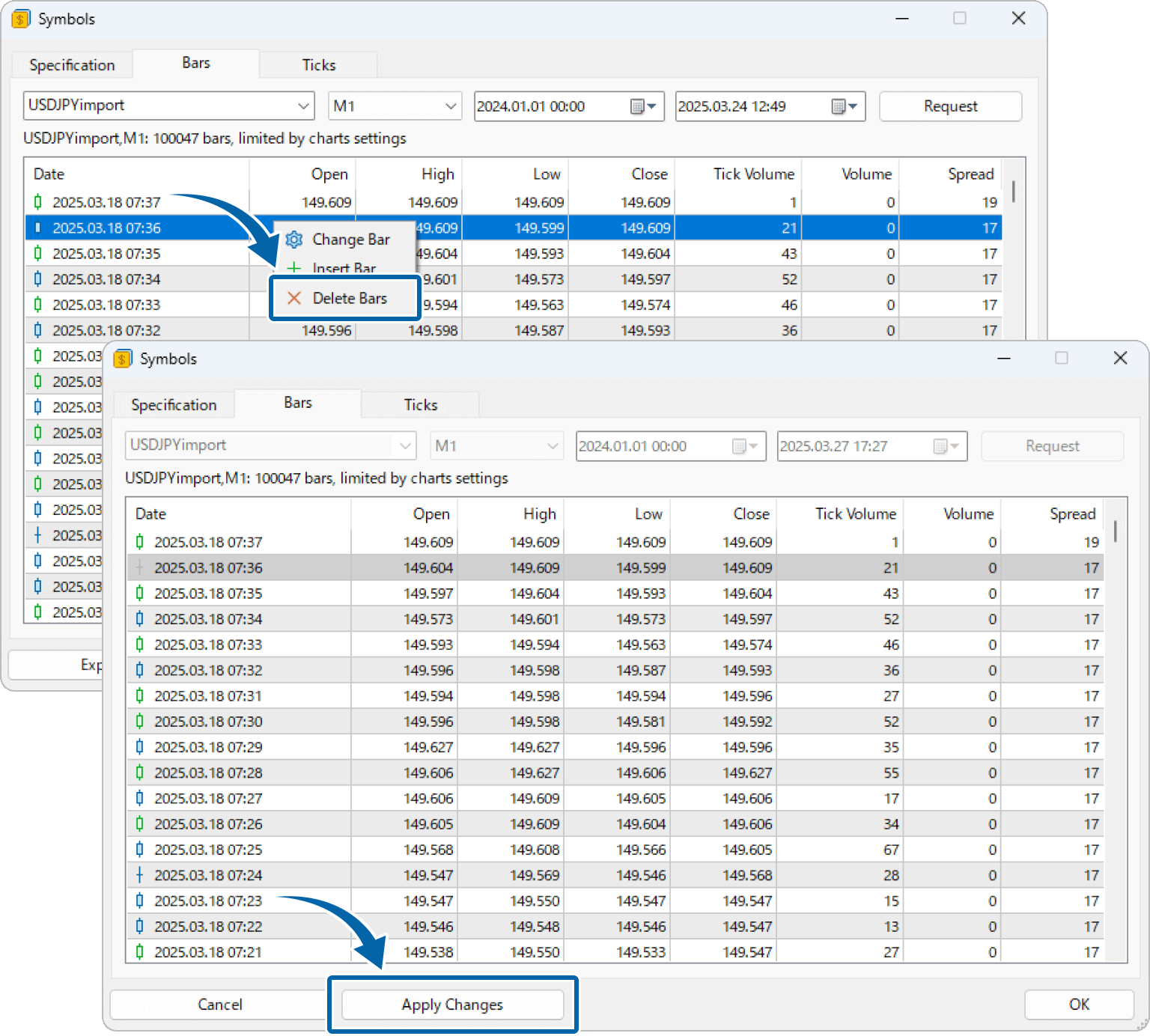Image resolution: width=1150 pixels, height=1036 pixels.
Task: Click the candle icon of row 2025.03.18 07:33 in front window
Action: [139, 645]
